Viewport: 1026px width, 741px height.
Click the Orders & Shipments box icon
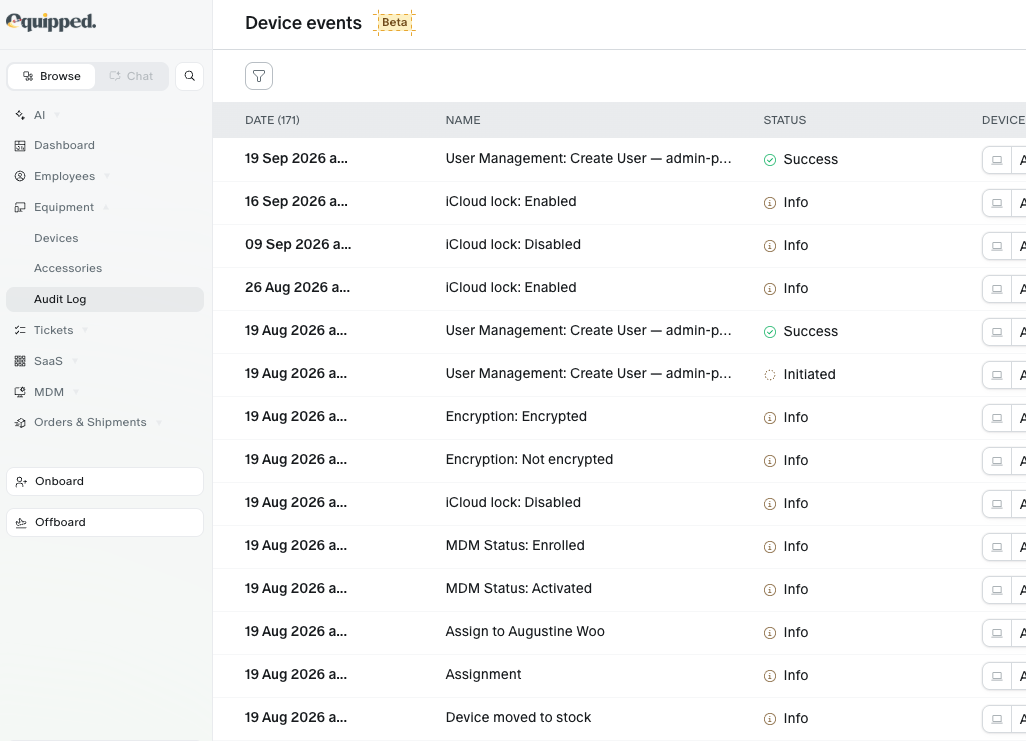pos(20,423)
